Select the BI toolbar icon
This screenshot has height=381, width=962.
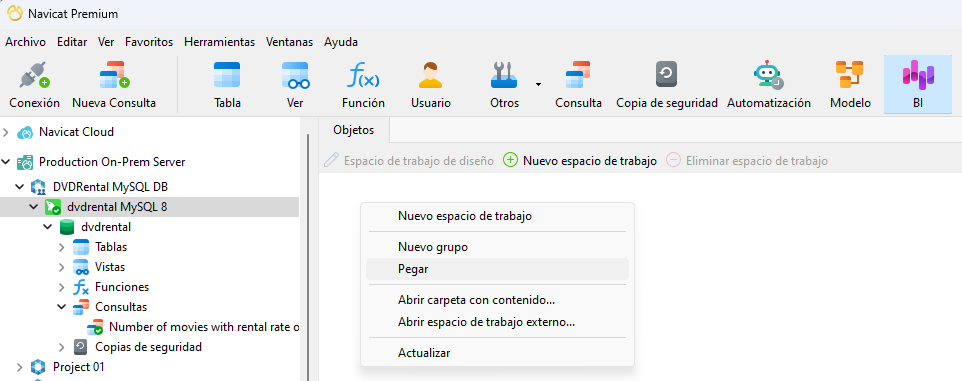[x=917, y=75]
